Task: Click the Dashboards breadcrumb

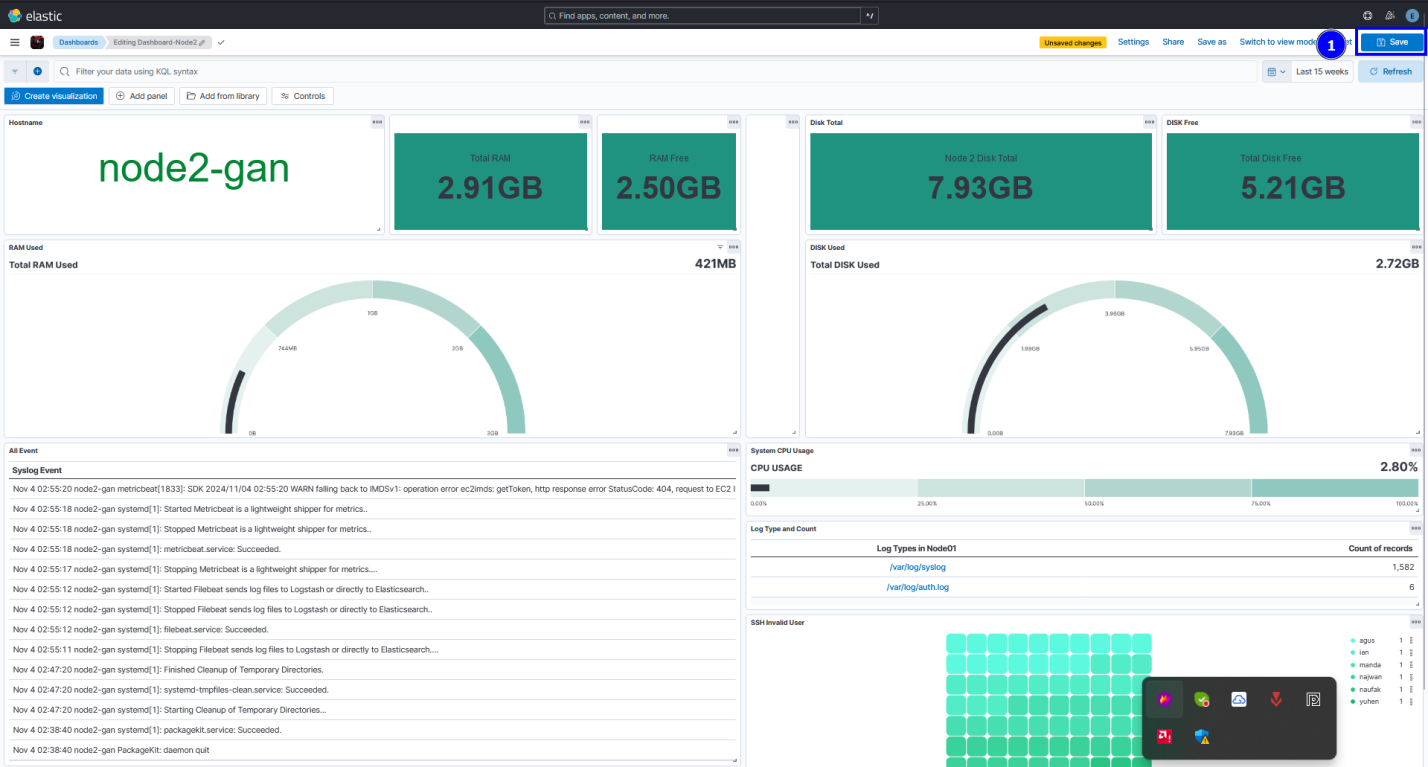Action: [x=79, y=42]
